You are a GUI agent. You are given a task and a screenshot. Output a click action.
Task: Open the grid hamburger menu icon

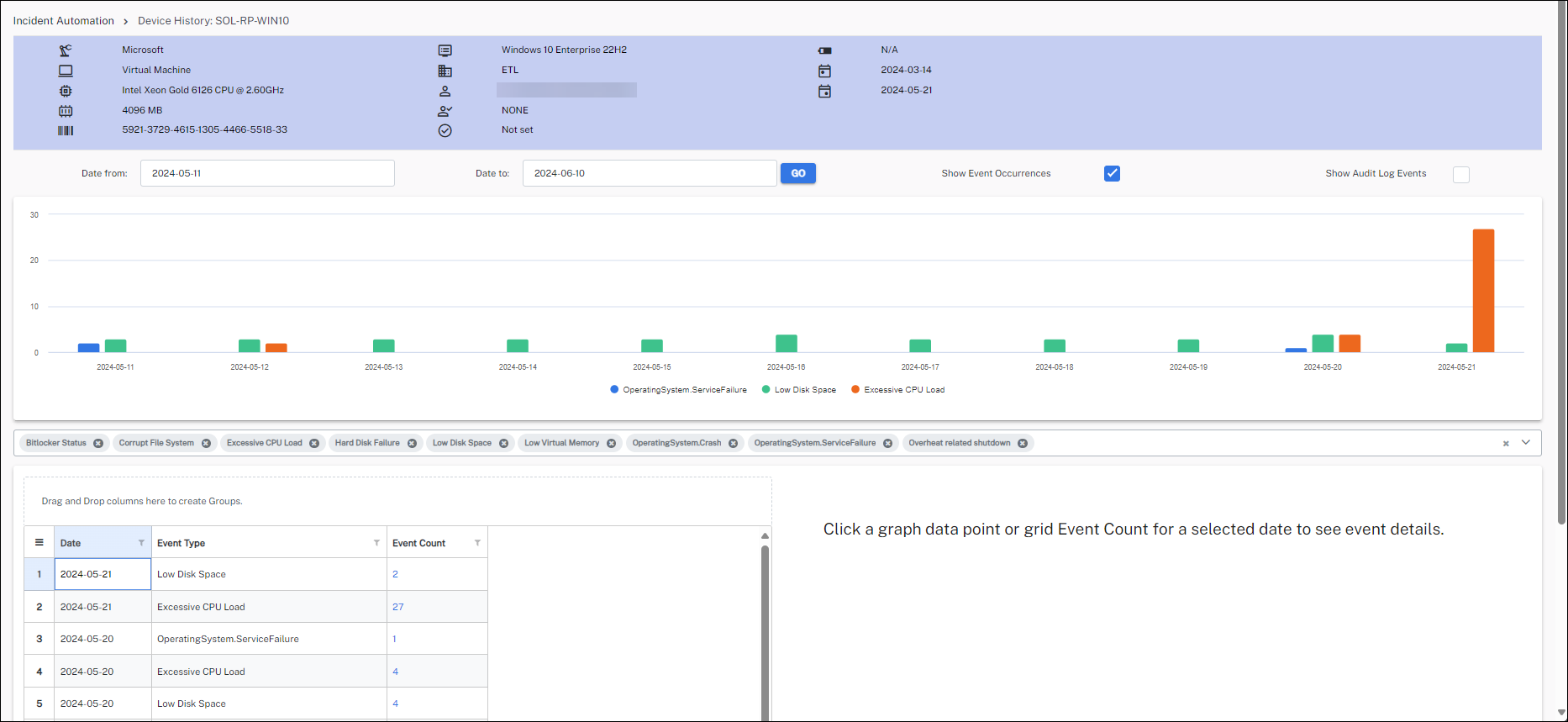click(39, 543)
